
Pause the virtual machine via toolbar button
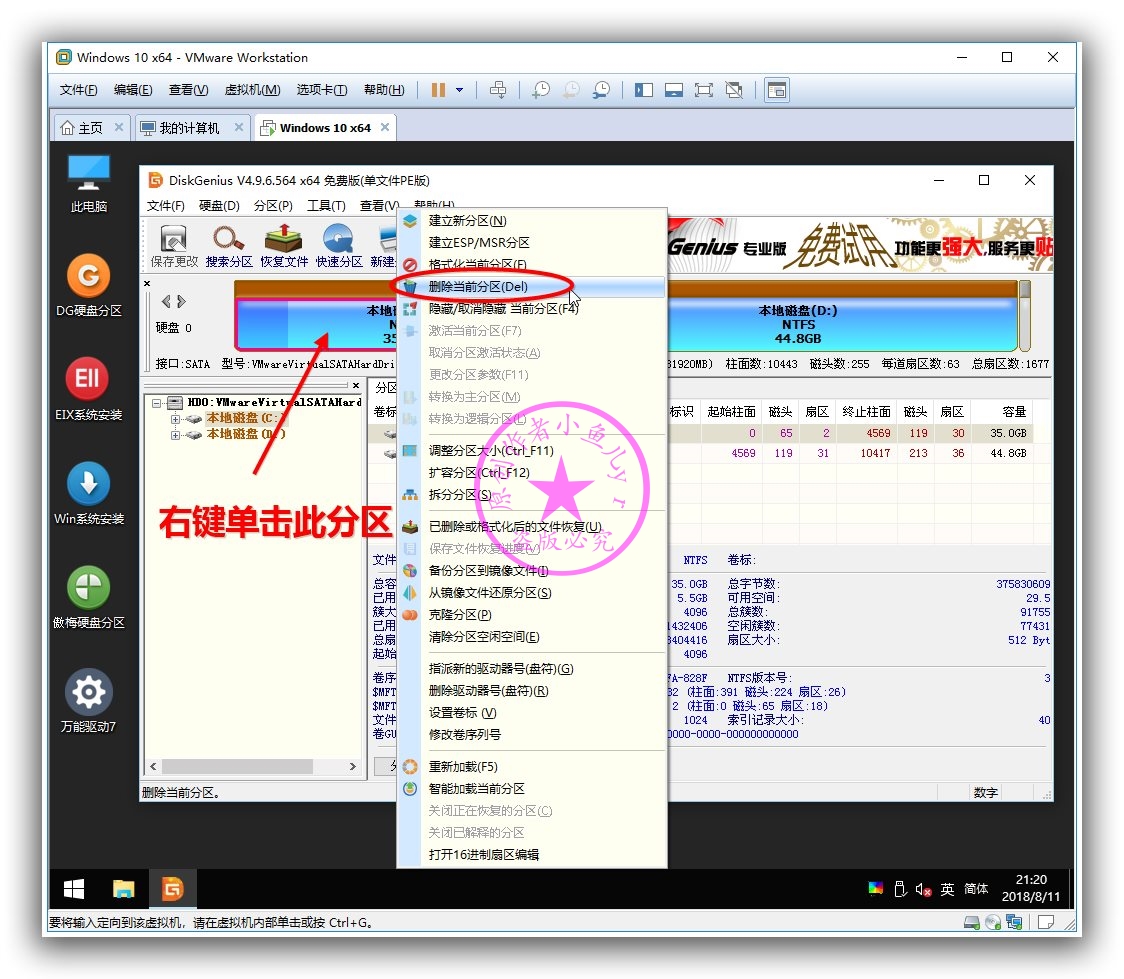(x=438, y=89)
